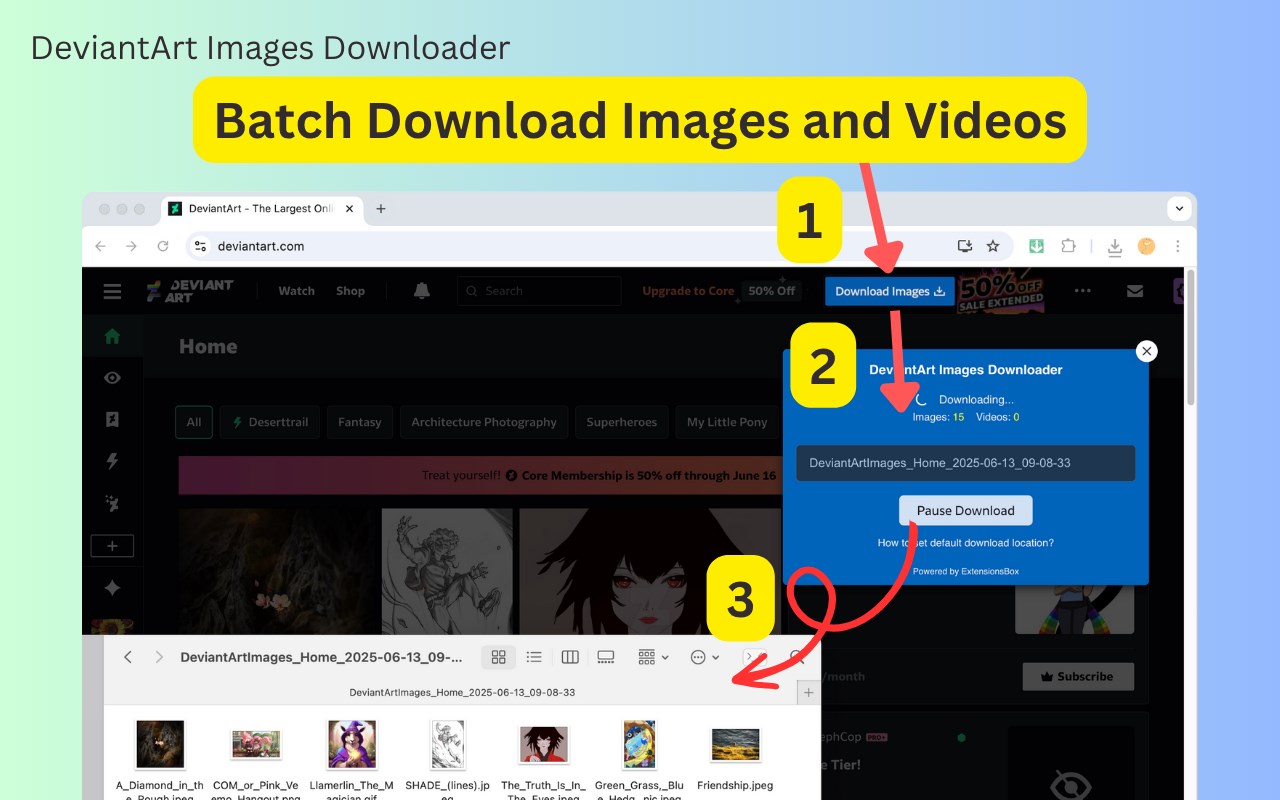Select the All filter tab
Image resolution: width=1280 pixels, height=800 pixels.
click(194, 422)
